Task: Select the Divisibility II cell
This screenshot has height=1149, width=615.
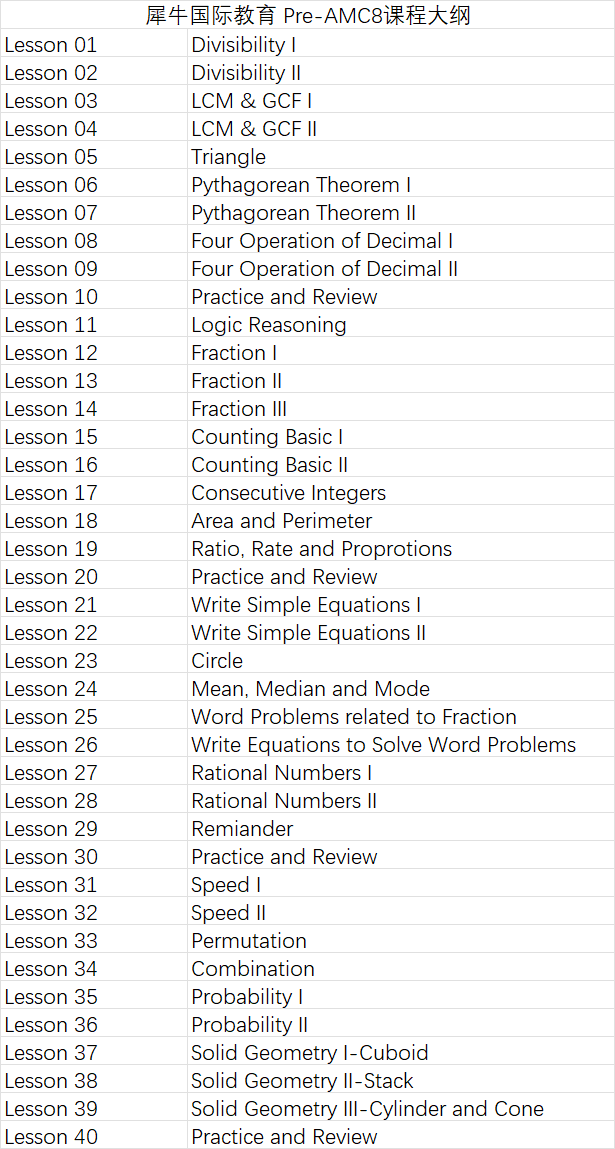Action: [246, 73]
